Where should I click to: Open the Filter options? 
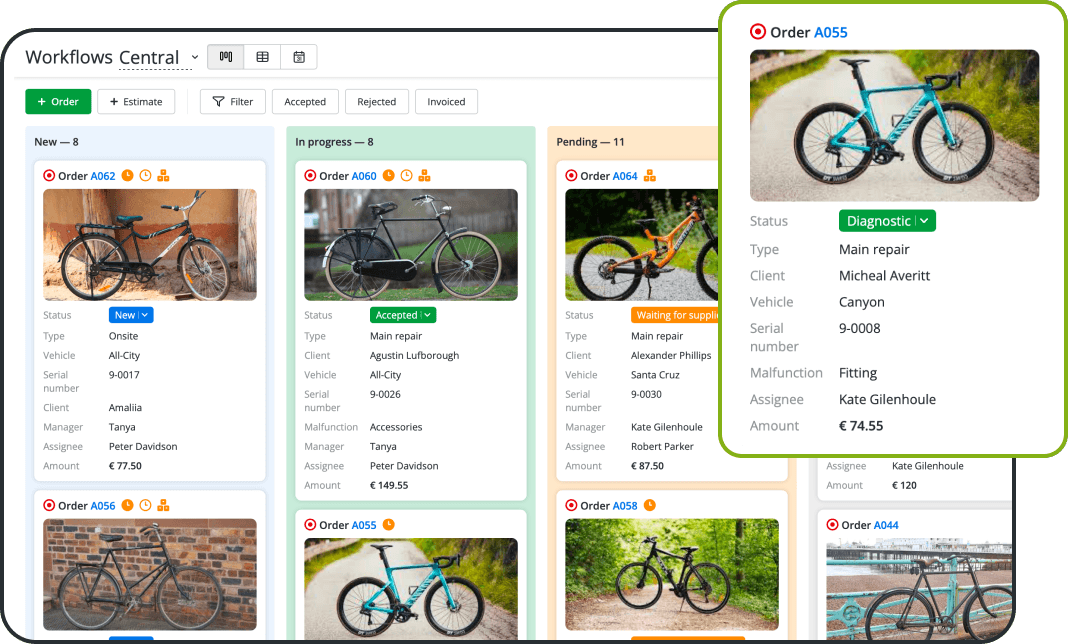click(233, 102)
